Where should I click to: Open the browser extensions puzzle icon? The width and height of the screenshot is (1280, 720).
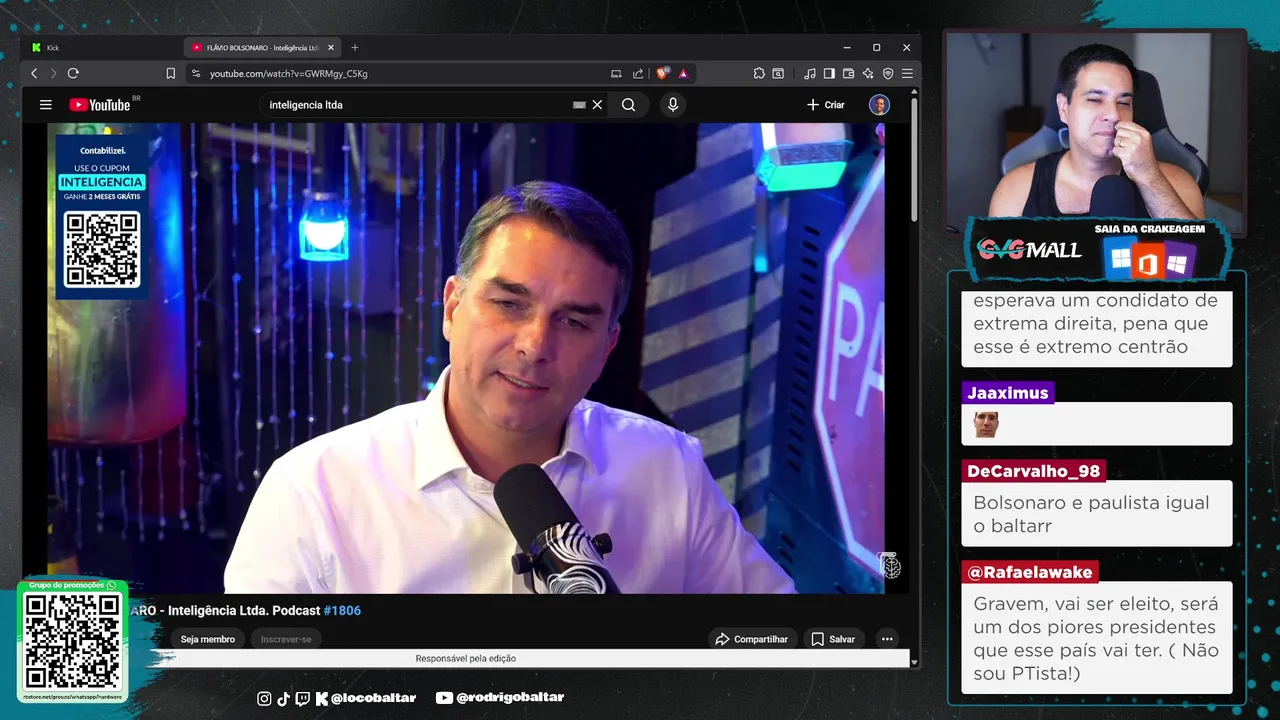[x=759, y=73]
